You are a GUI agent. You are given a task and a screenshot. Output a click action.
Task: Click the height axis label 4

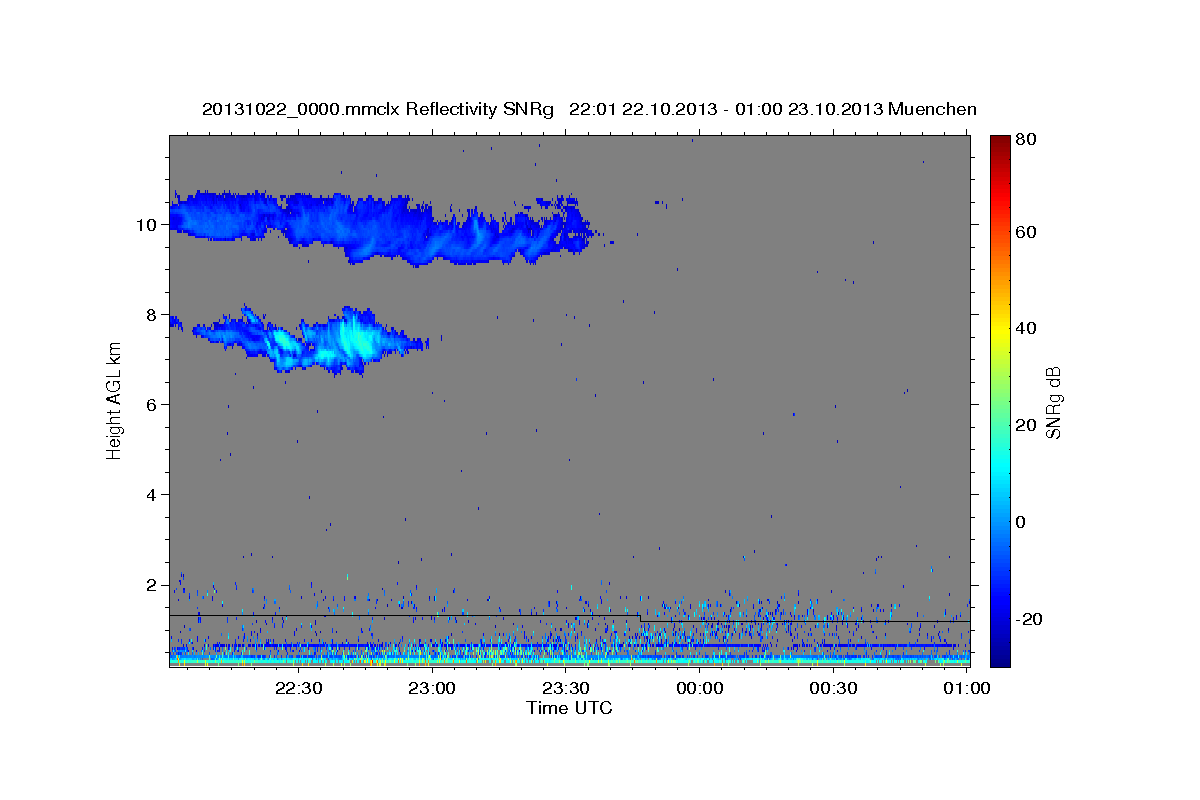click(153, 495)
